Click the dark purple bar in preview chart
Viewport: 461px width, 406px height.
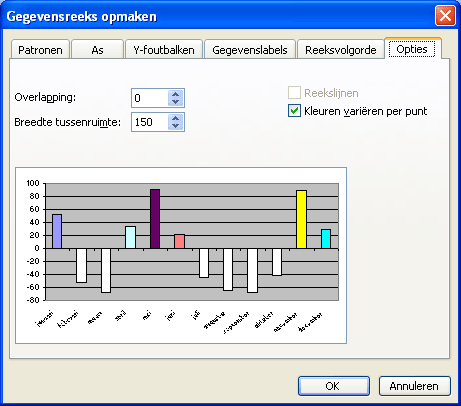coord(155,219)
